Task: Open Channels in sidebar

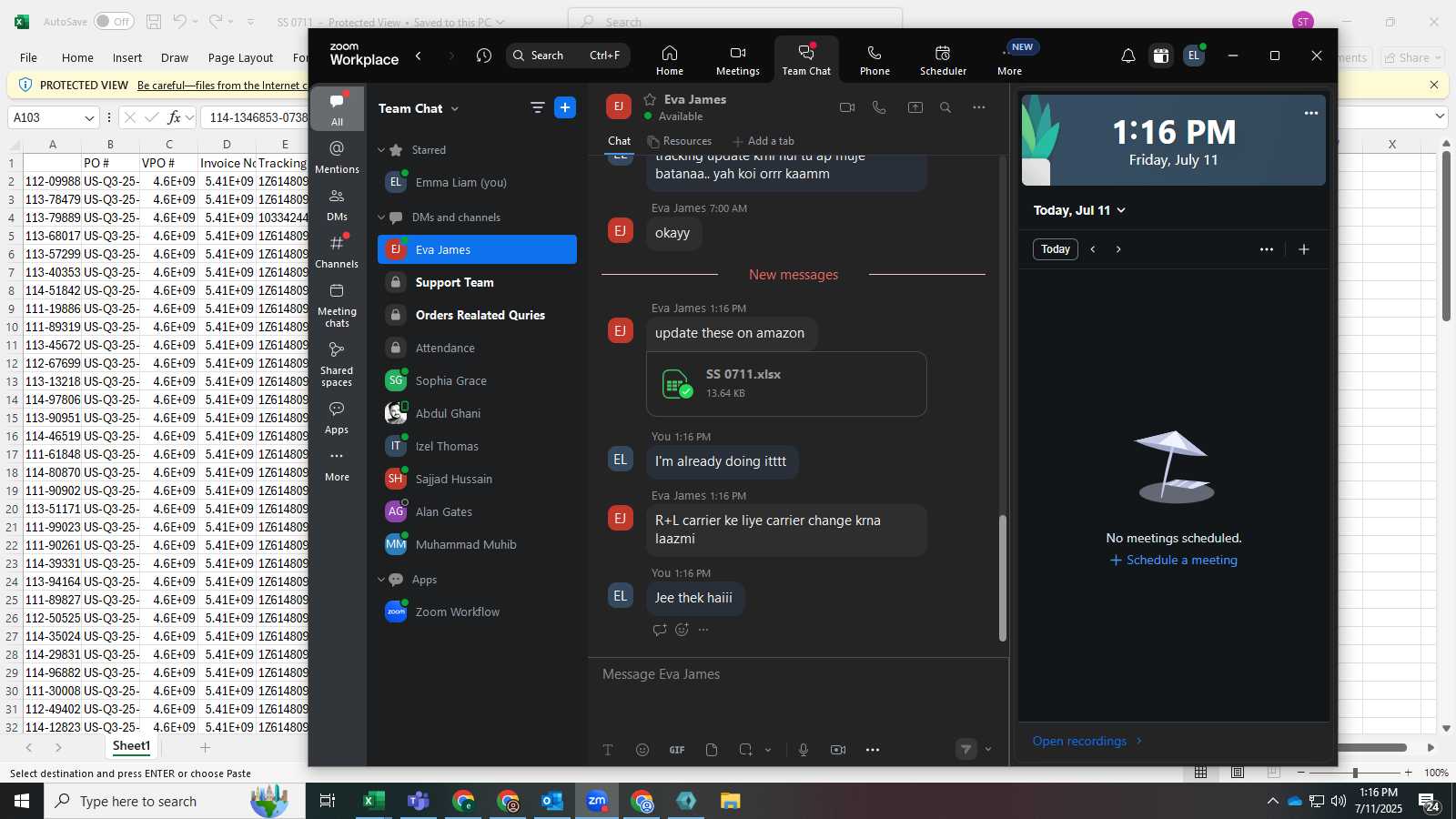Action: [x=337, y=251]
